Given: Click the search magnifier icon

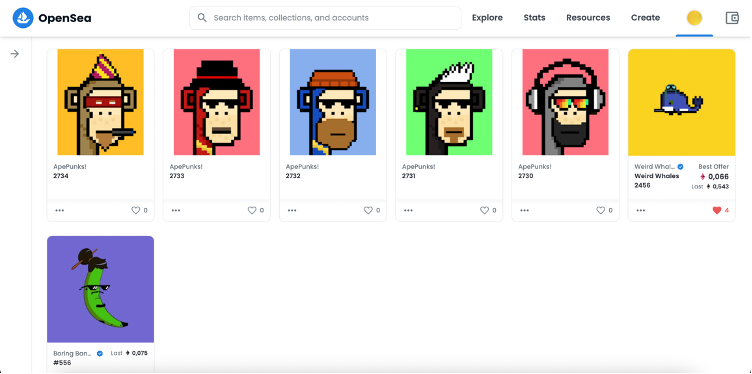Looking at the screenshot, I should point(202,18).
